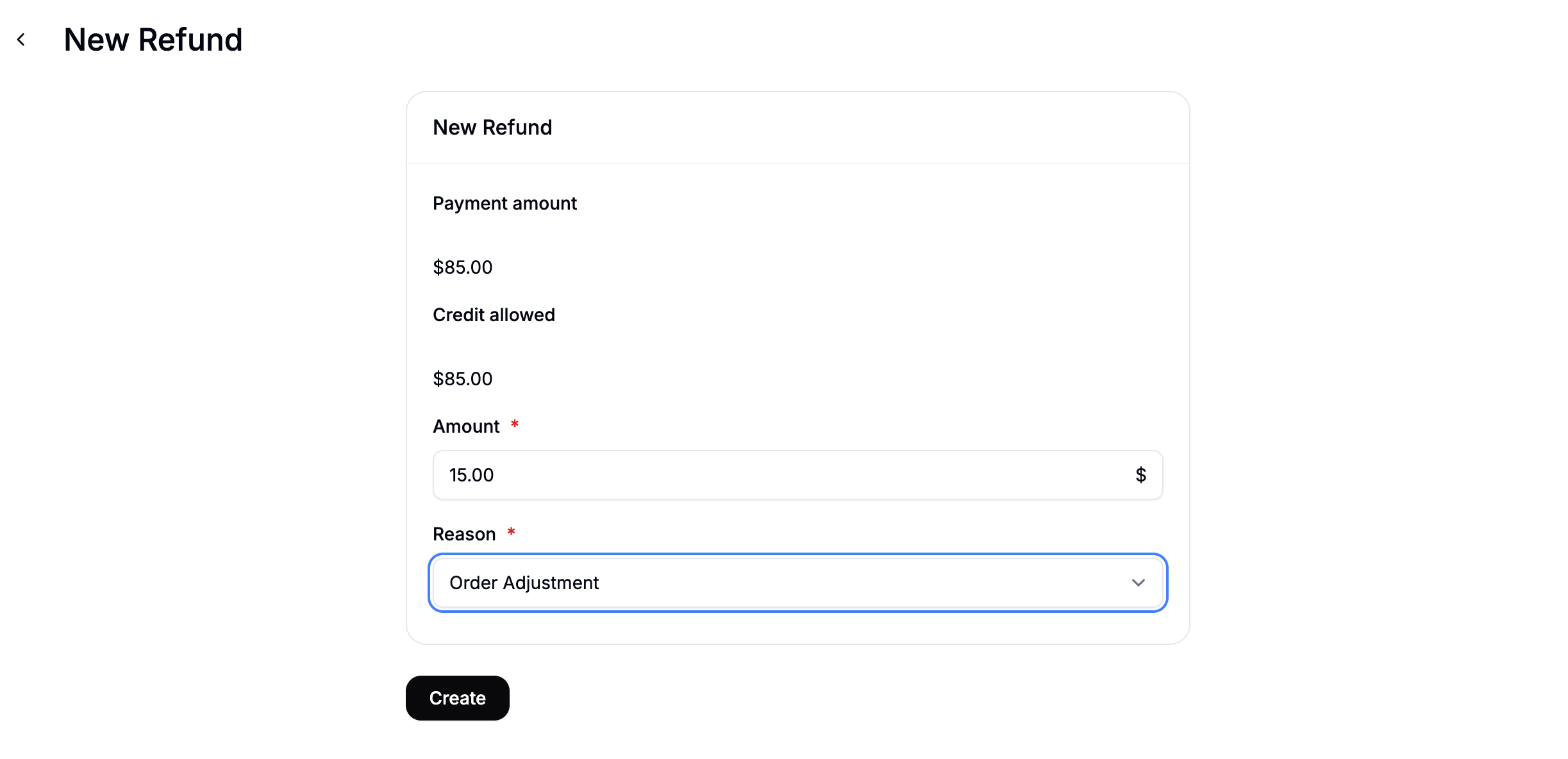Open the Reason dropdown showing Order Adjustment
1568x759 pixels.
tap(797, 583)
